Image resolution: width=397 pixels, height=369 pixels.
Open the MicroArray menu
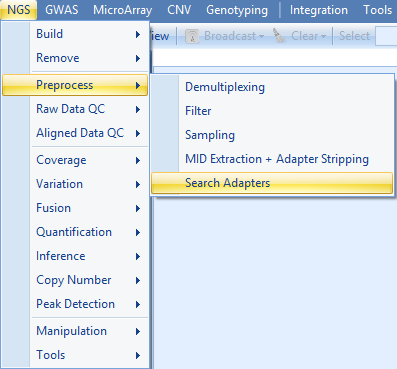coord(123,10)
